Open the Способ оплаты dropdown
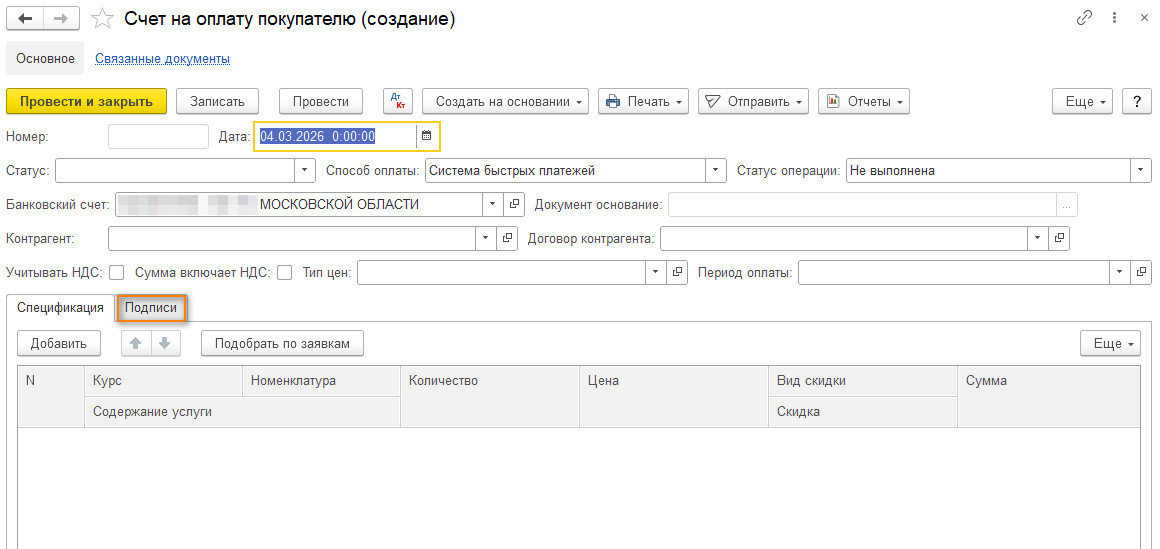 pyautogui.click(x=715, y=171)
